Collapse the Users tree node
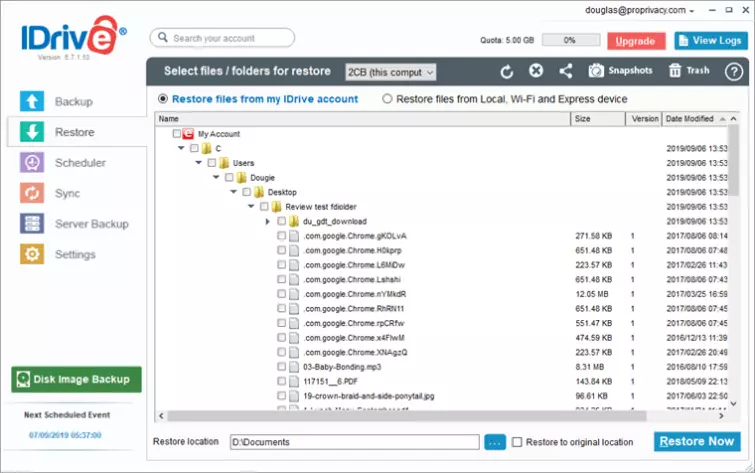Screen dimensions: 755x473 click(x=198, y=163)
